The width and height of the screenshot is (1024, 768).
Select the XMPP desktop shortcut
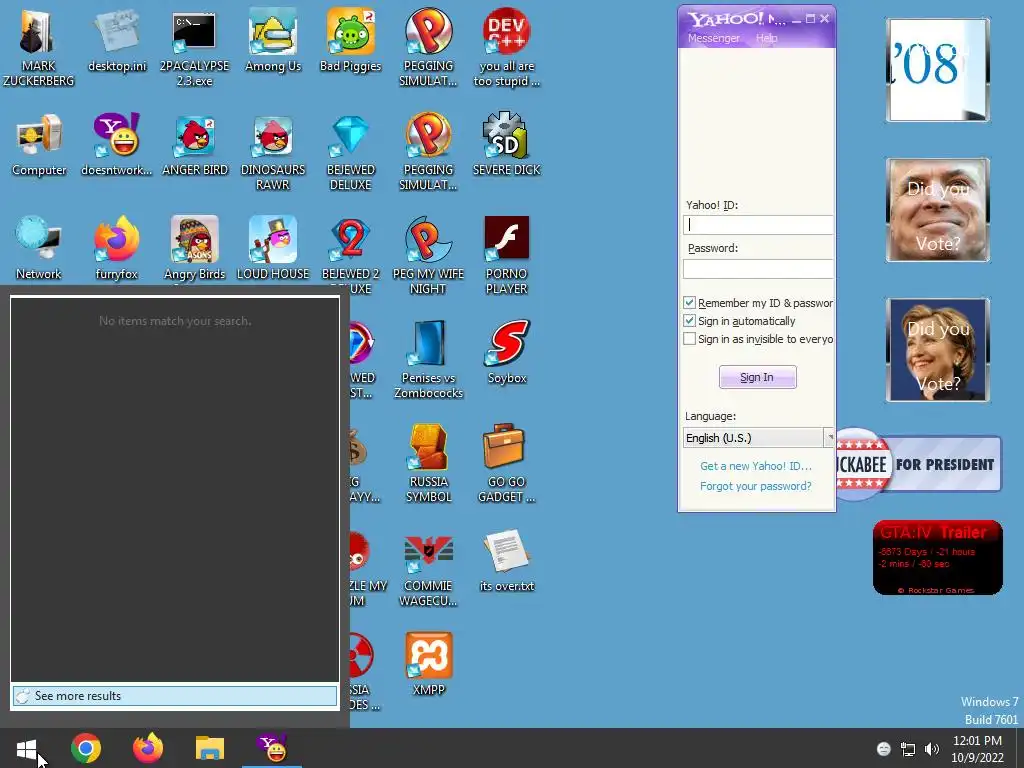click(428, 664)
